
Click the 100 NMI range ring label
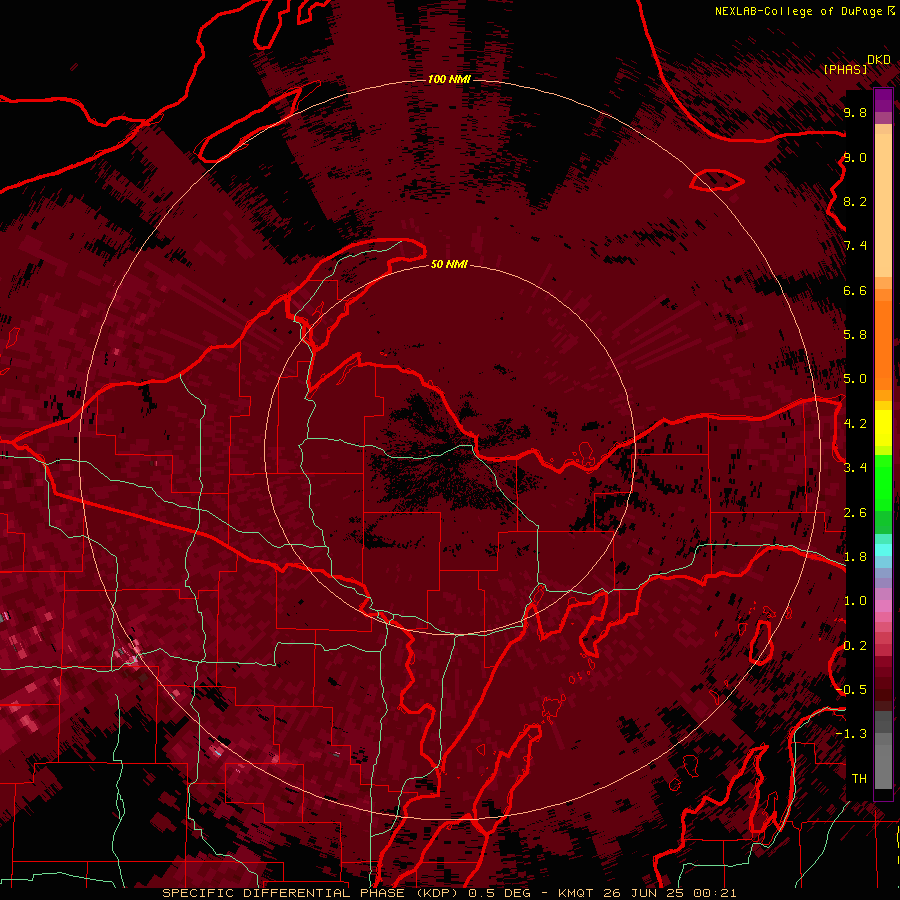tap(449, 79)
